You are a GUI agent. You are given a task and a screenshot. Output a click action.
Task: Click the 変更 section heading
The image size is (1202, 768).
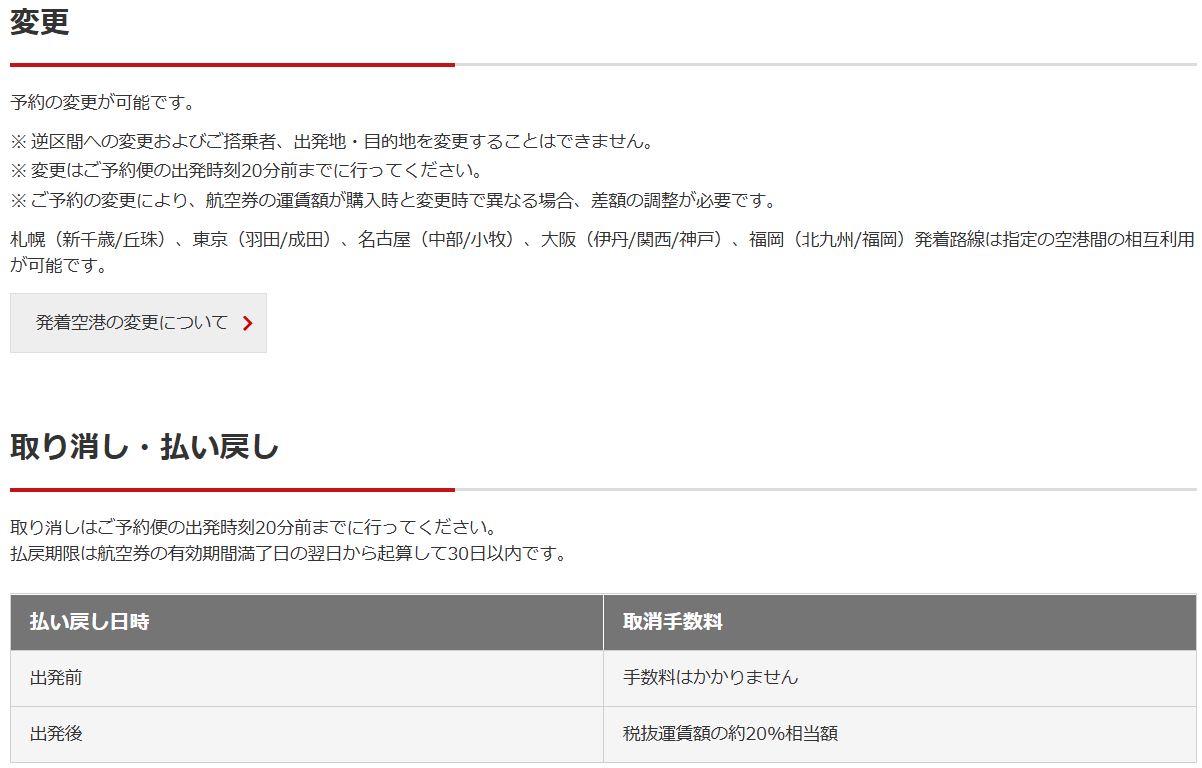[40, 22]
